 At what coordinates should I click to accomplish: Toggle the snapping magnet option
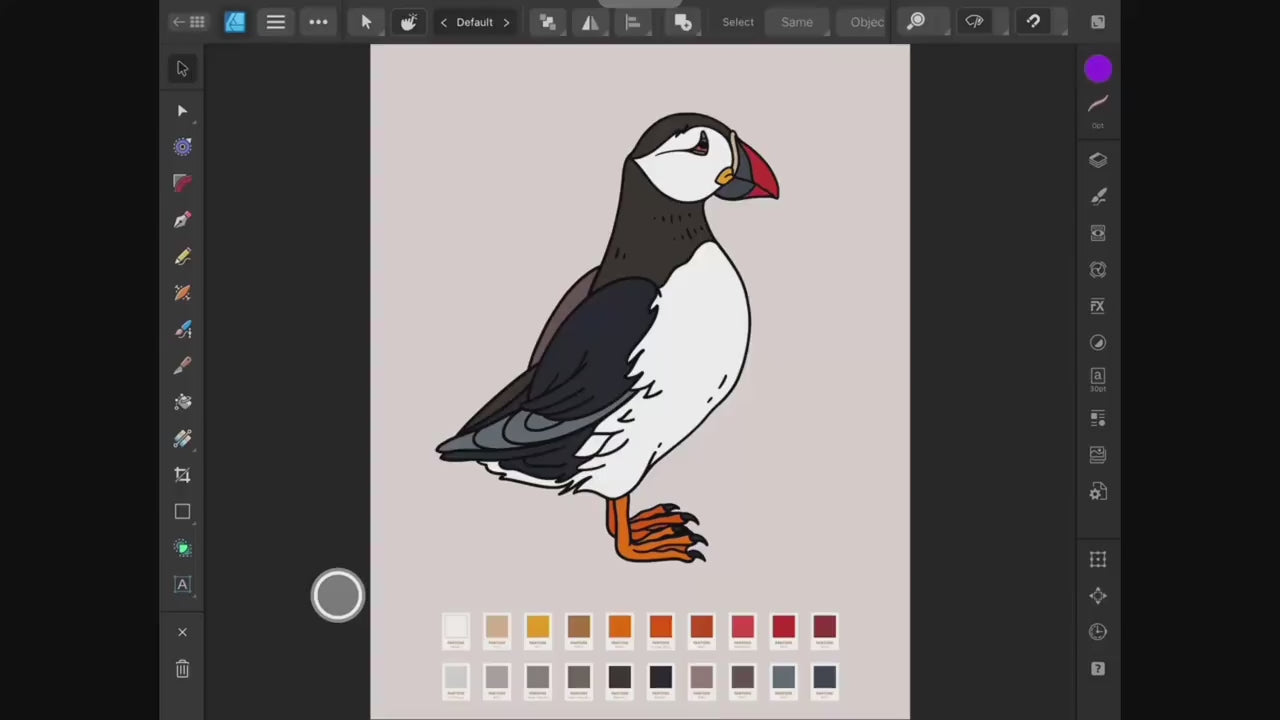click(x=1033, y=22)
